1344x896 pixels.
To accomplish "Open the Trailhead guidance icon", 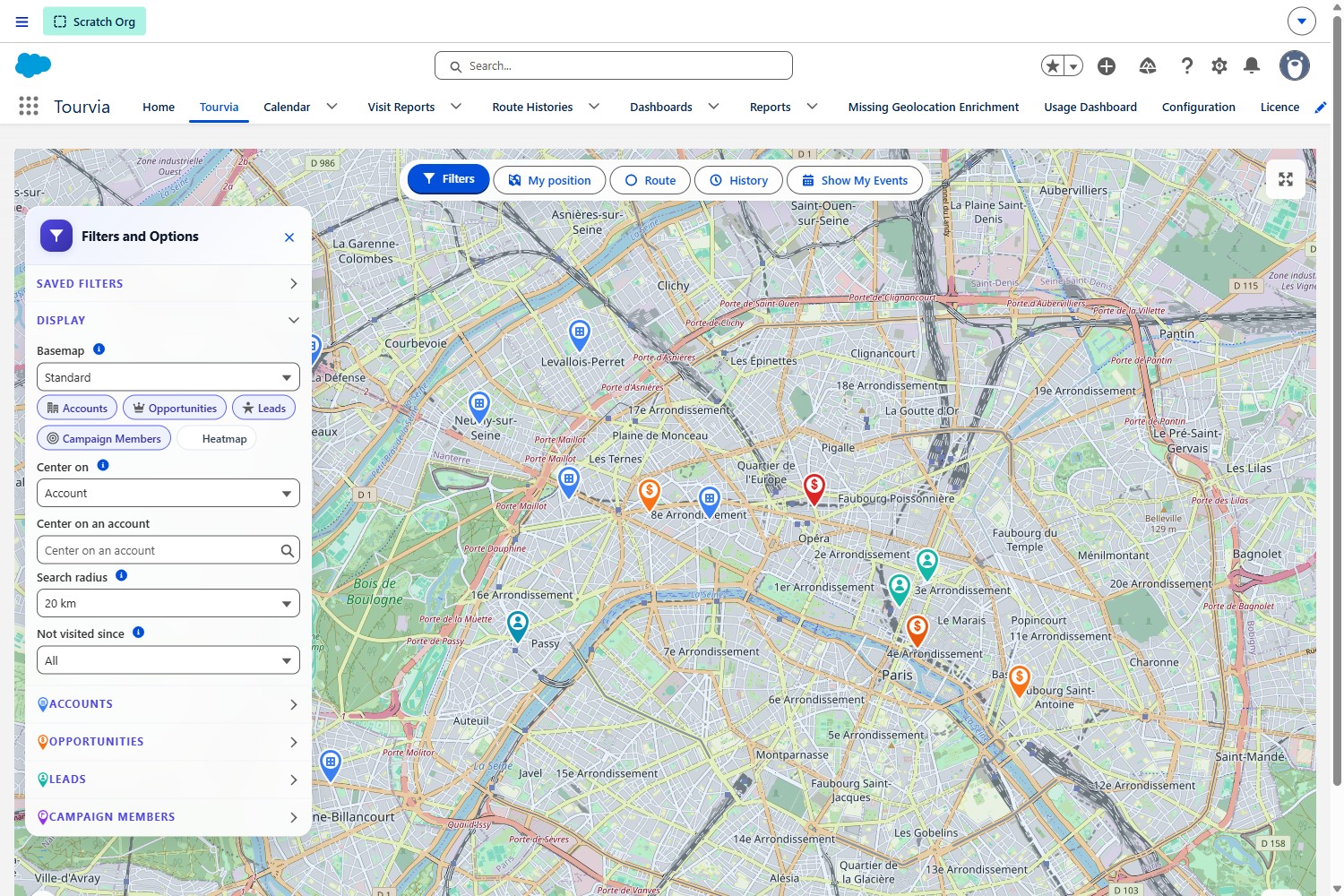I will point(1148,65).
